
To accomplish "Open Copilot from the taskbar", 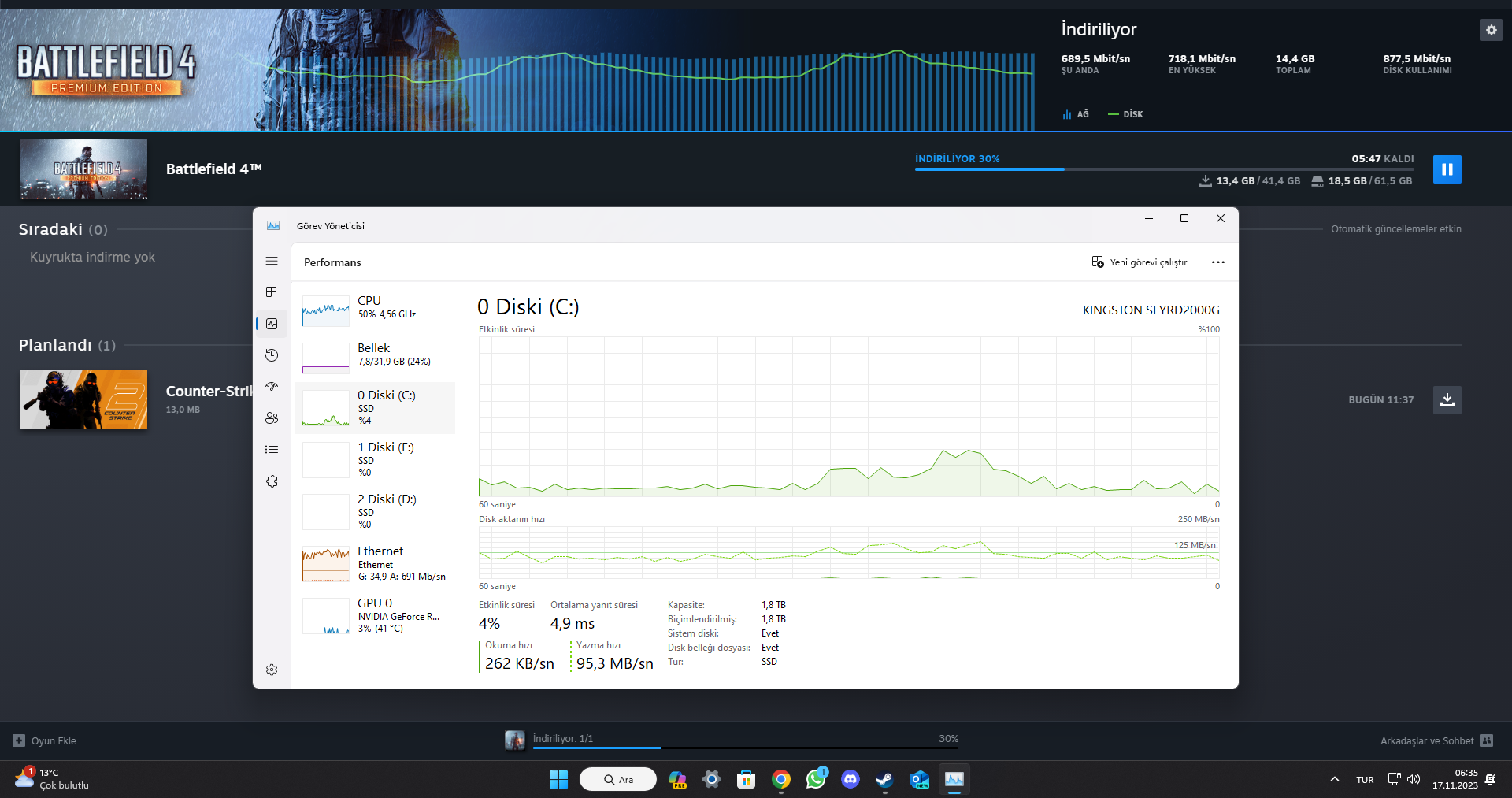I will 677,780.
